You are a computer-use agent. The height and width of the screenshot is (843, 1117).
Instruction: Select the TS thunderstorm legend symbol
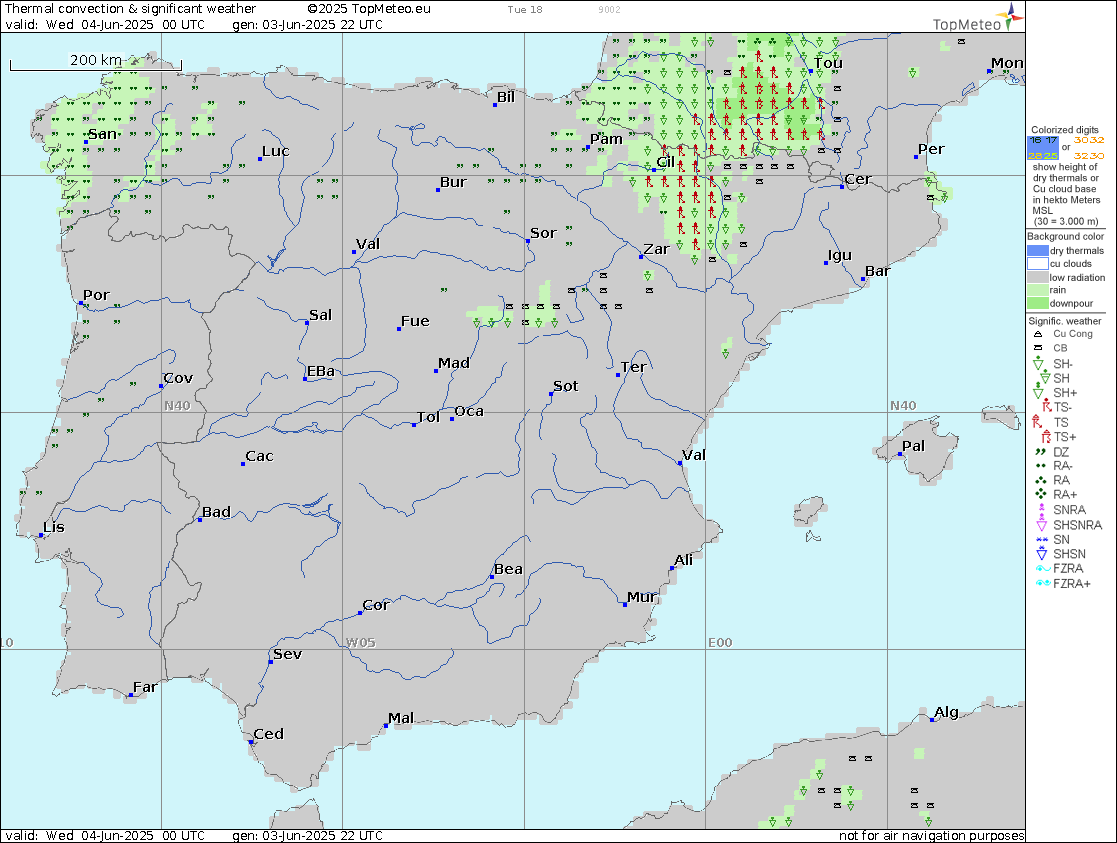click(1037, 422)
